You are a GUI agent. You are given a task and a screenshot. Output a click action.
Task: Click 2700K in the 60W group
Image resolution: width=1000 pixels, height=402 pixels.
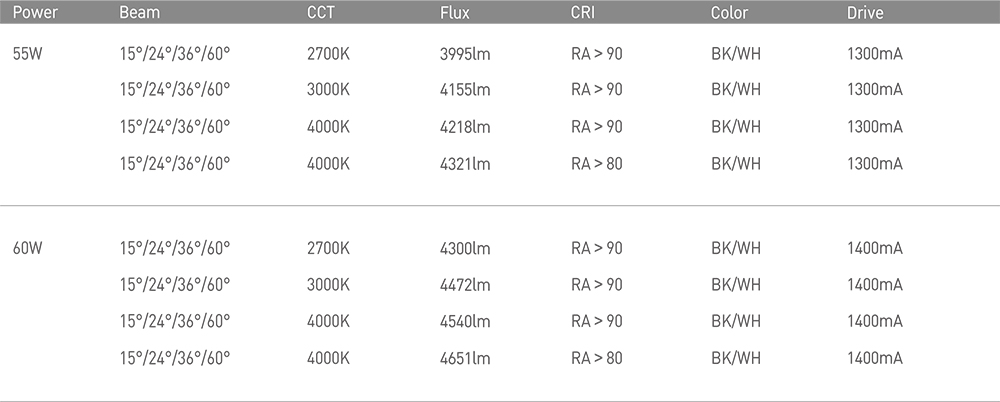[328, 248]
